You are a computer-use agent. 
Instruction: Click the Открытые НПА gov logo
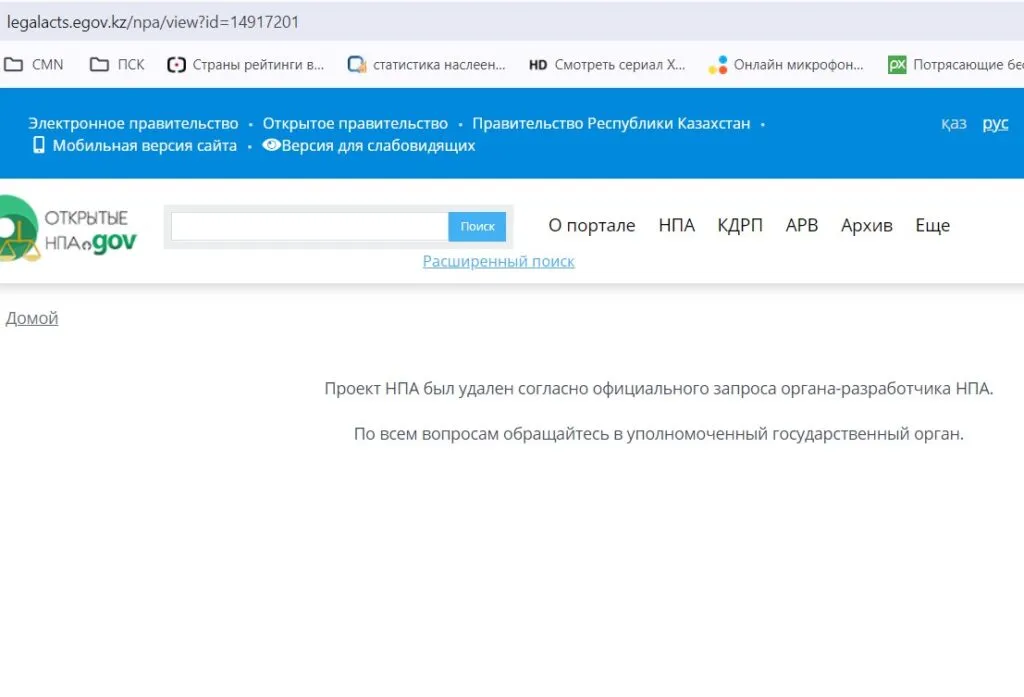coord(68,229)
